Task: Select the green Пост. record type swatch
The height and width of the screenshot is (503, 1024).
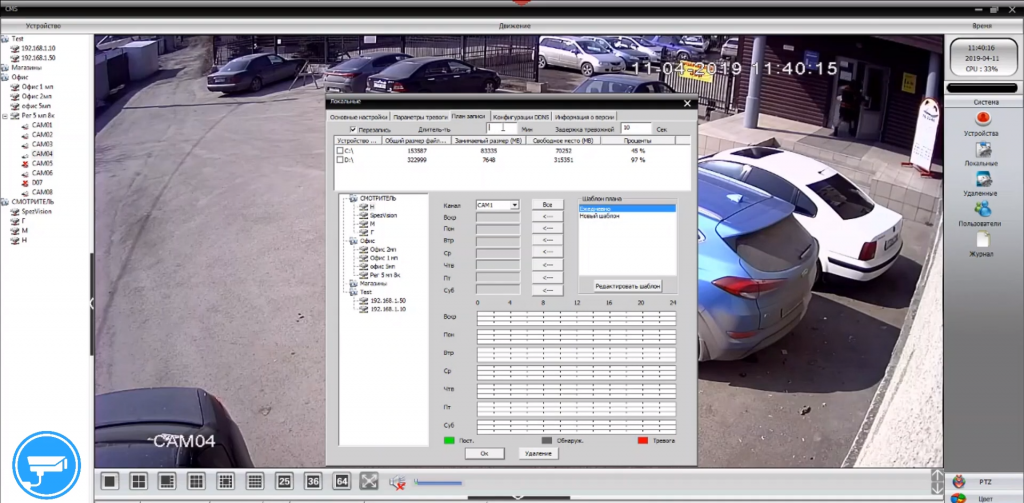Action: pos(449,441)
